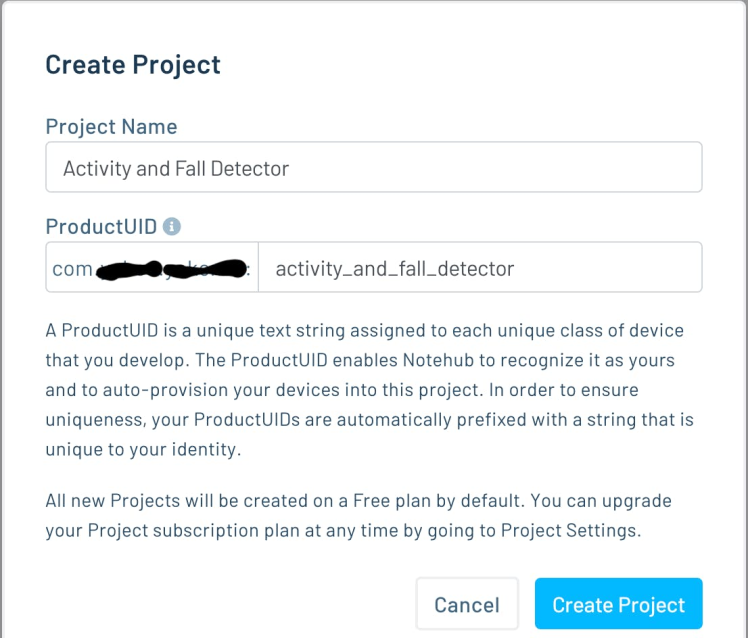
Task: Click the note about new Projects' subscription plan
Action: pos(358,515)
